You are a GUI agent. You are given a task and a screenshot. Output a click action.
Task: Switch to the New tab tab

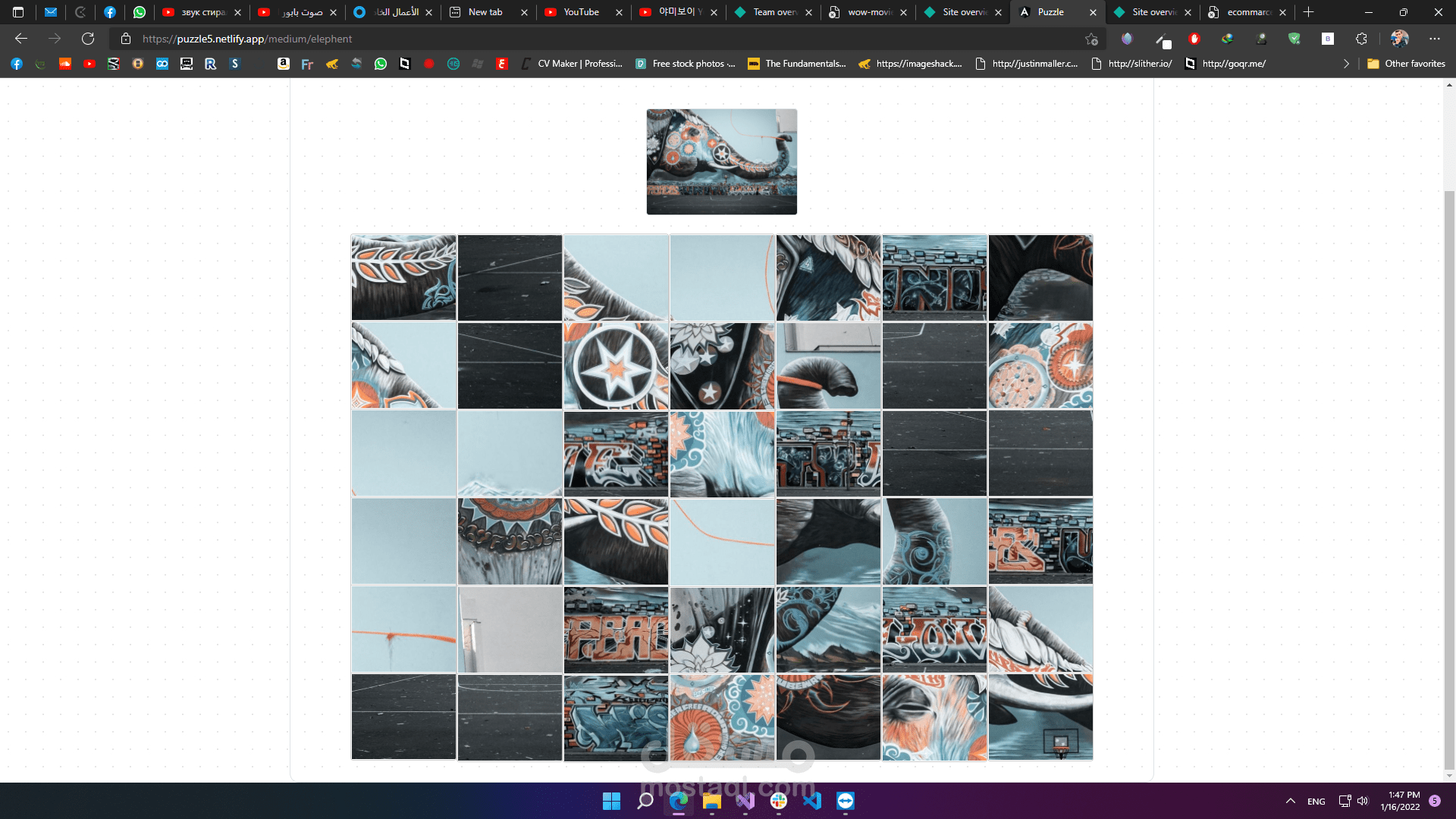485,12
